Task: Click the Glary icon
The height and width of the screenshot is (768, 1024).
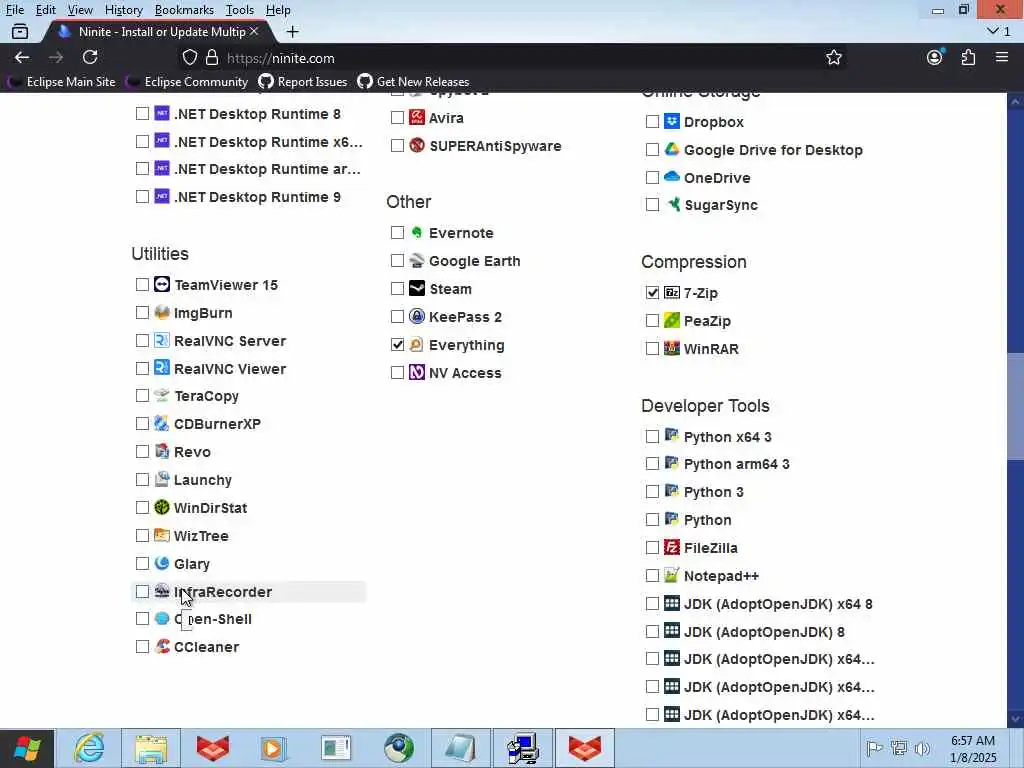Action: 162,563
